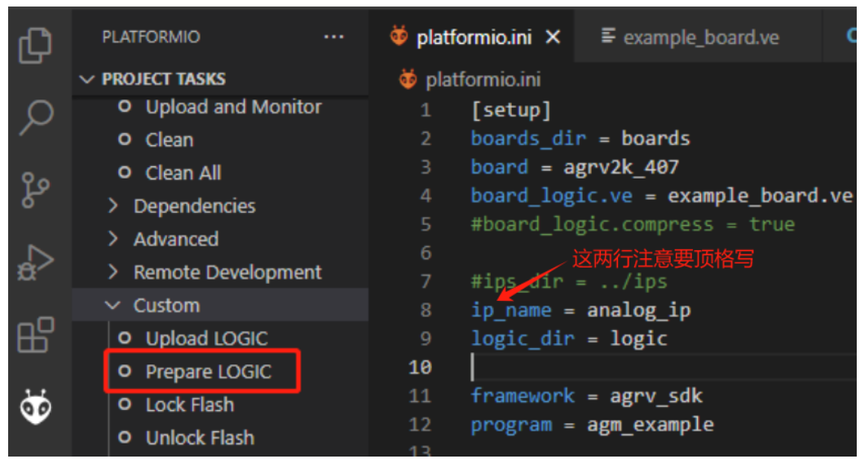
Task: Switch to platformio.ini editor tab
Action: pyautogui.click(x=474, y=37)
